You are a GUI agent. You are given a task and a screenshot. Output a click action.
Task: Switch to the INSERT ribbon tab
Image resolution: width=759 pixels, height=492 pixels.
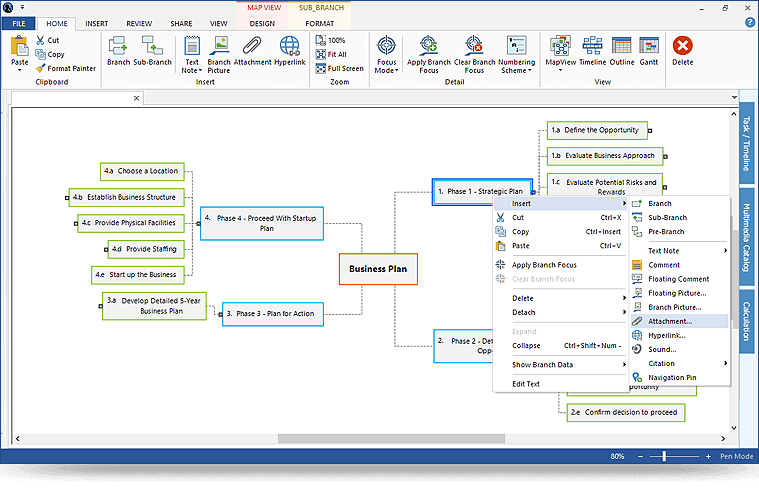pos(96,23)
